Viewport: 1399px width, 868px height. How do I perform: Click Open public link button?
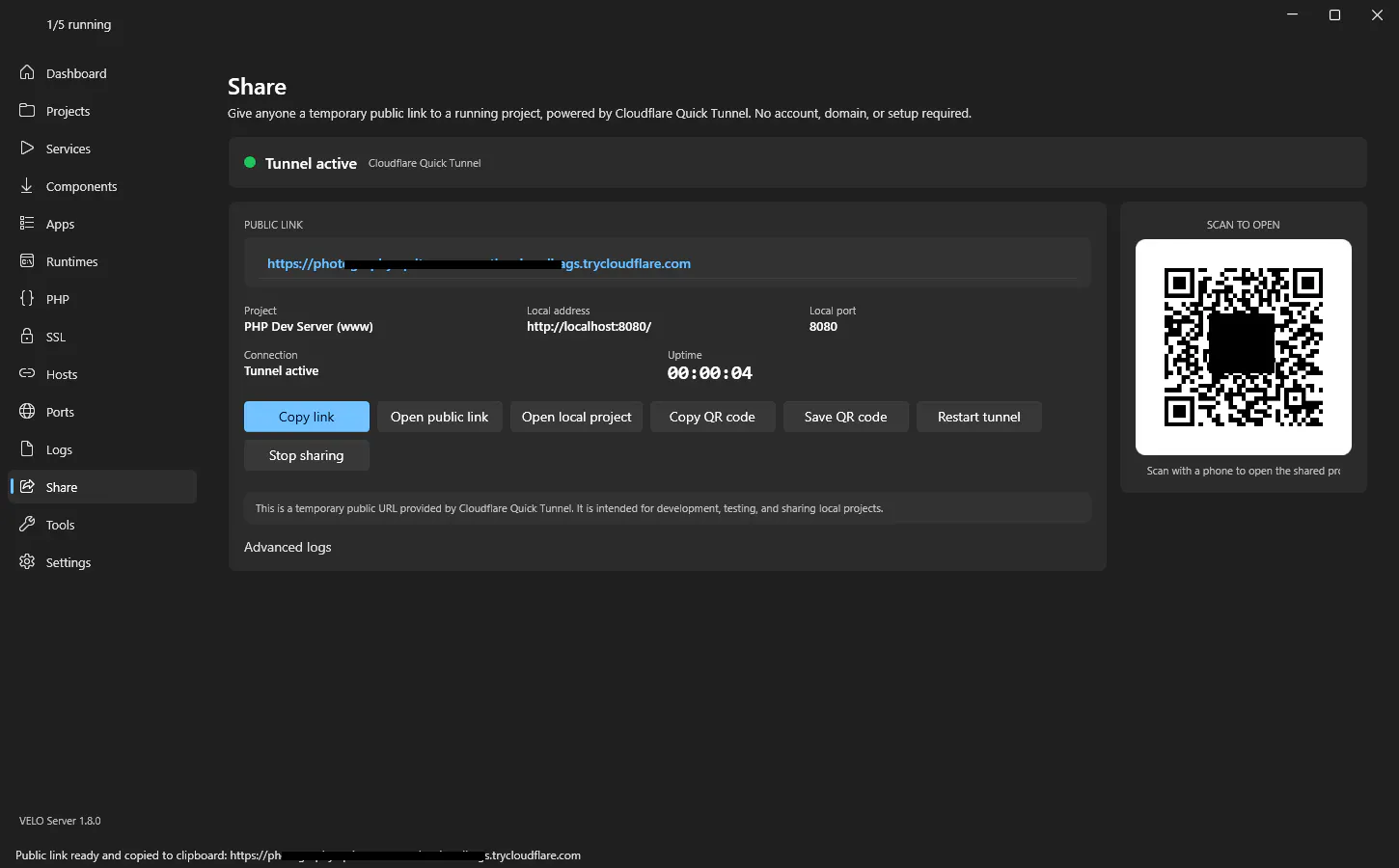pyautogui.click(x=440, y=417)
